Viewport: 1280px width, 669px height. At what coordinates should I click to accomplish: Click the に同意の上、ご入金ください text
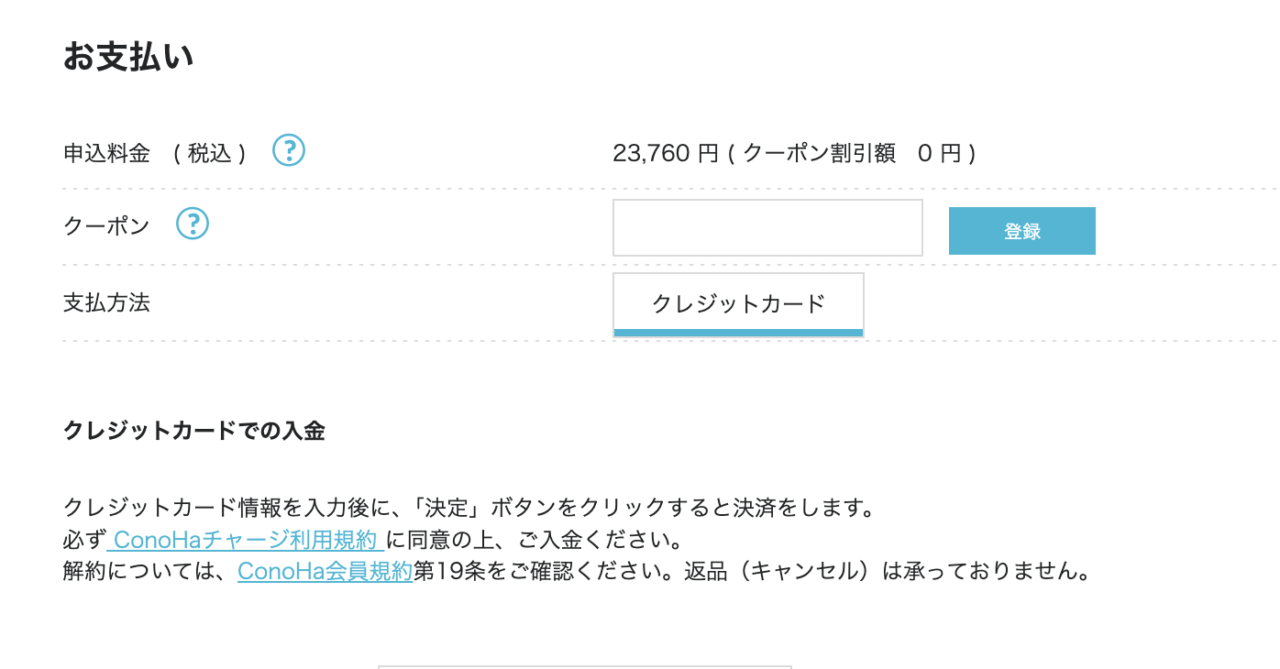[x=533, y=541]
